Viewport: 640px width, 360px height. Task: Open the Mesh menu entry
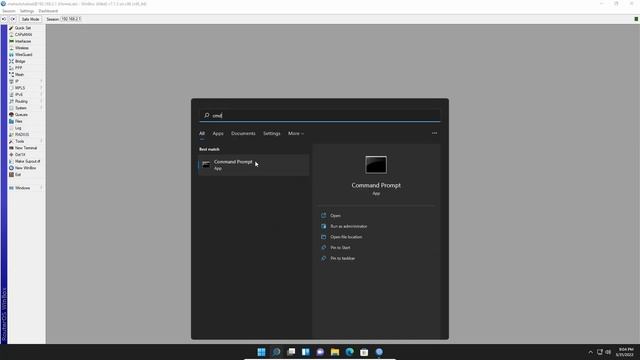click(19, 75)
